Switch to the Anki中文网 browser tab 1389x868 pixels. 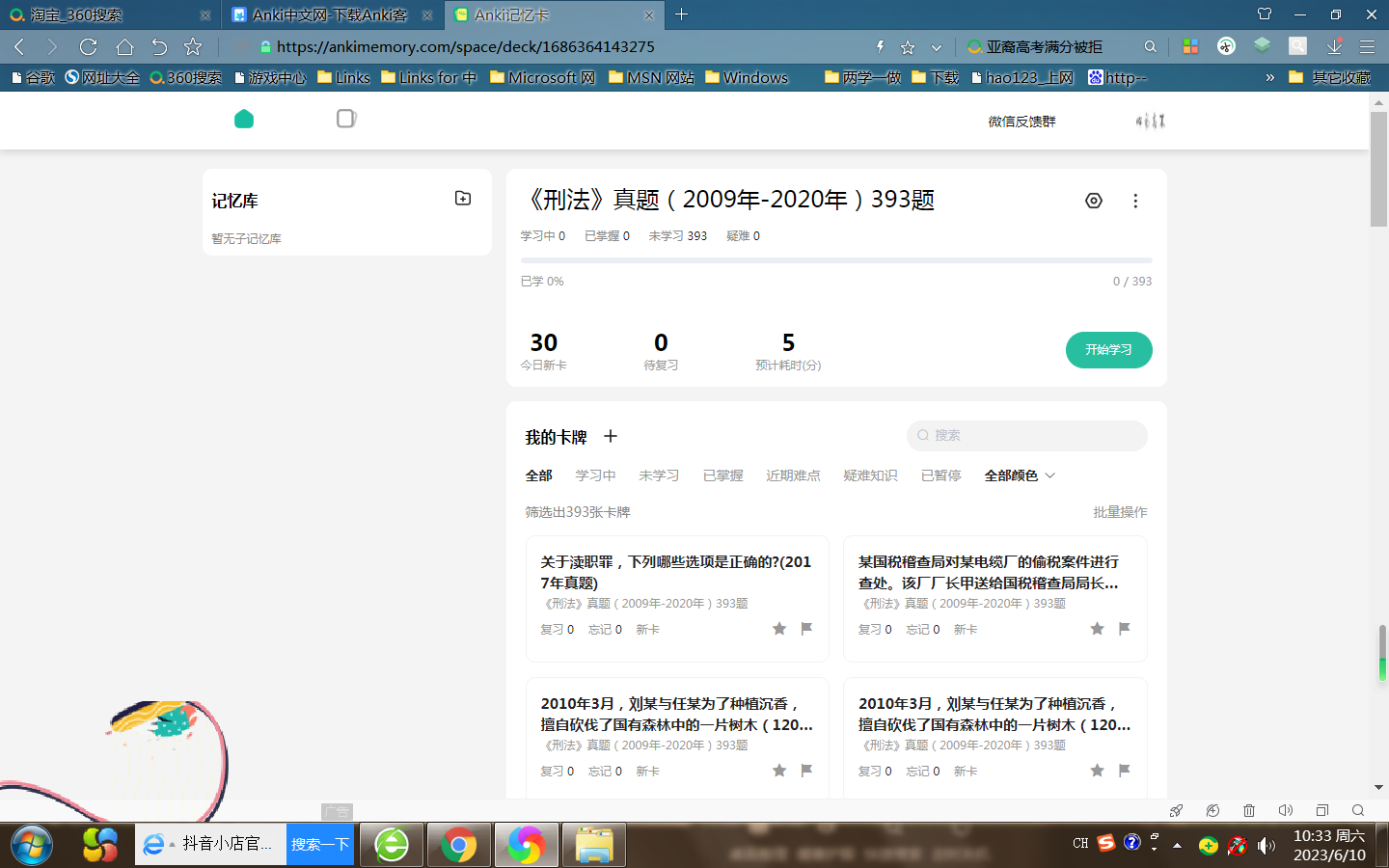(x=333, y=14)
